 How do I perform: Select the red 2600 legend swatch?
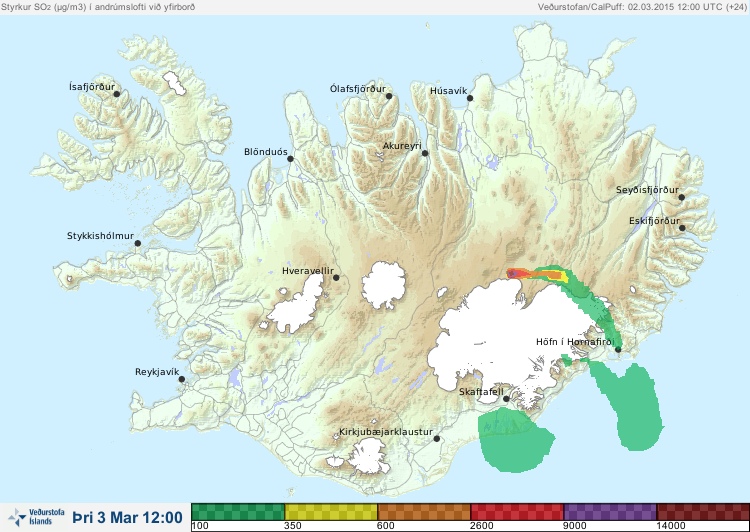pos(517,512)
